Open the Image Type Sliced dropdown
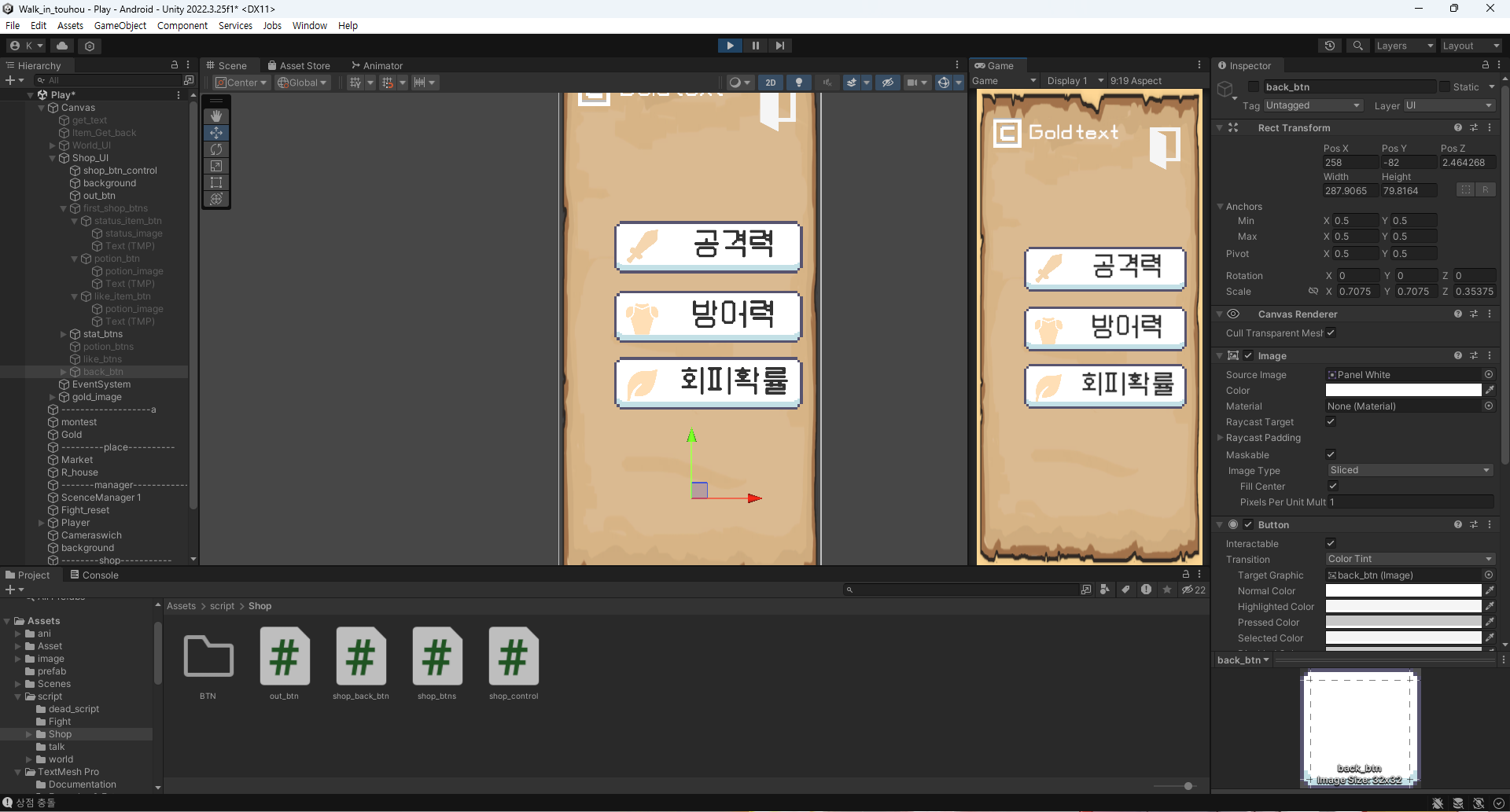 point(1409,470)
